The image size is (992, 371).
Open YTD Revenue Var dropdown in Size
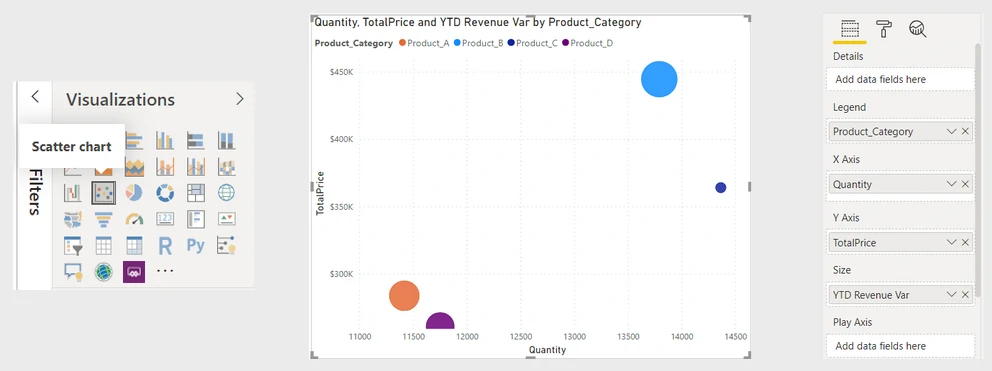click(952, 295)
